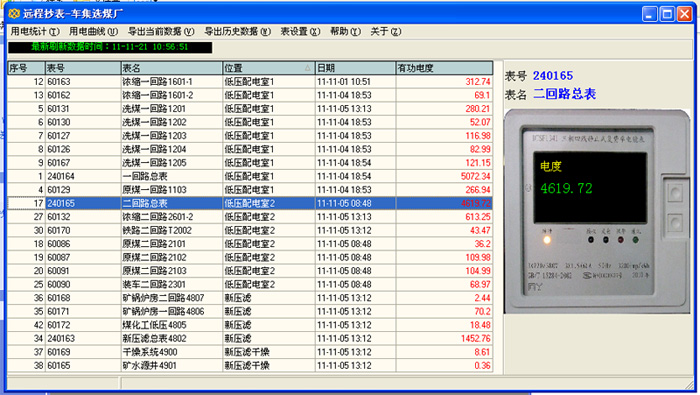Minimize the 远程抄表 window
The image size is (700, 395).
pos(650,14)
